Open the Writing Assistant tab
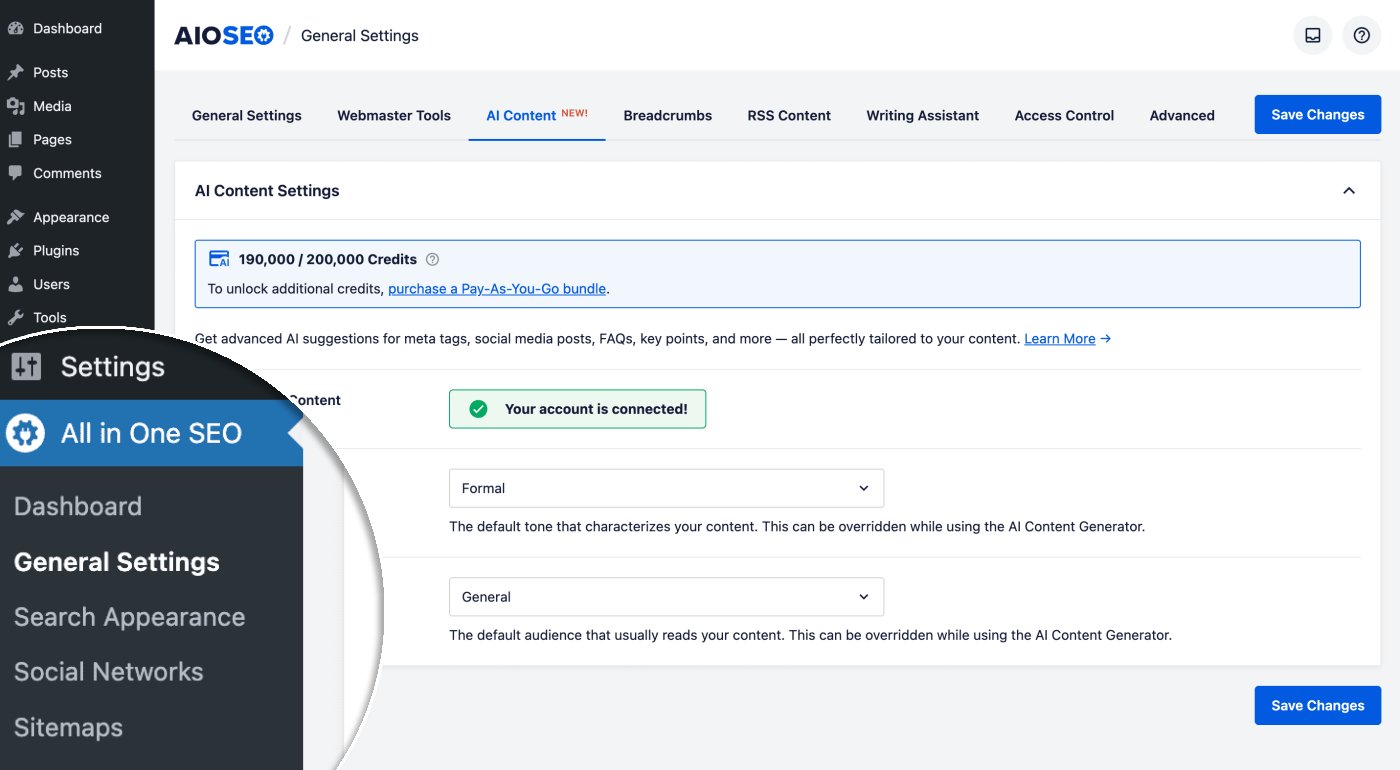 coord(923,115)
